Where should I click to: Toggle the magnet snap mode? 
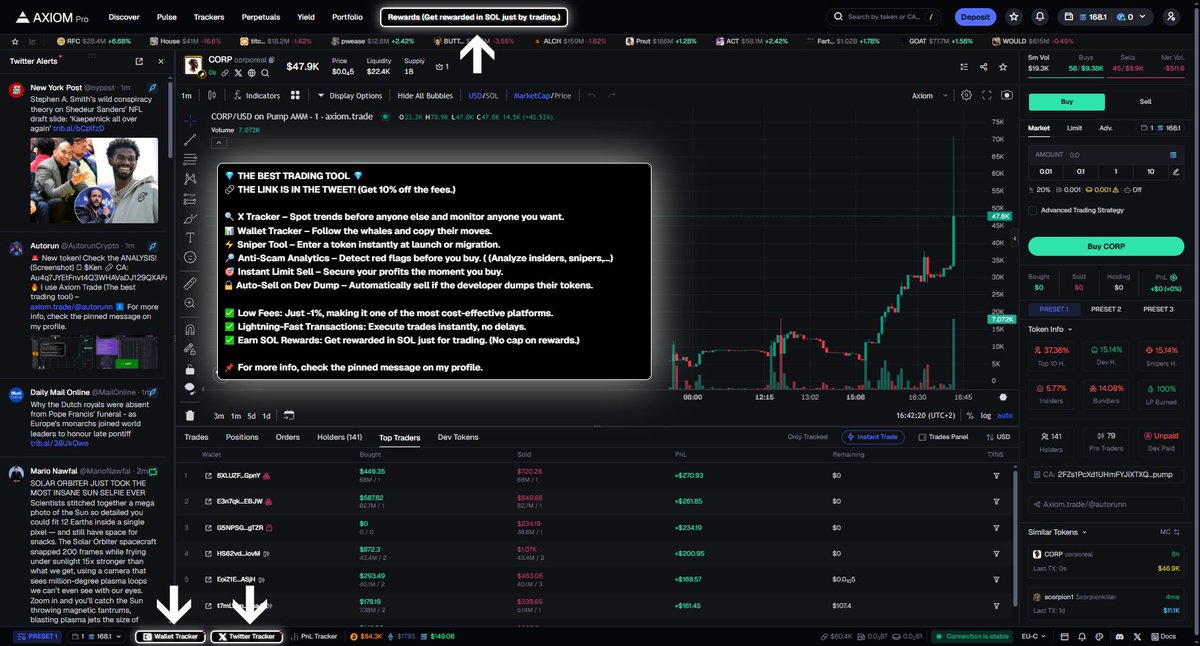(x=190, y=329)
